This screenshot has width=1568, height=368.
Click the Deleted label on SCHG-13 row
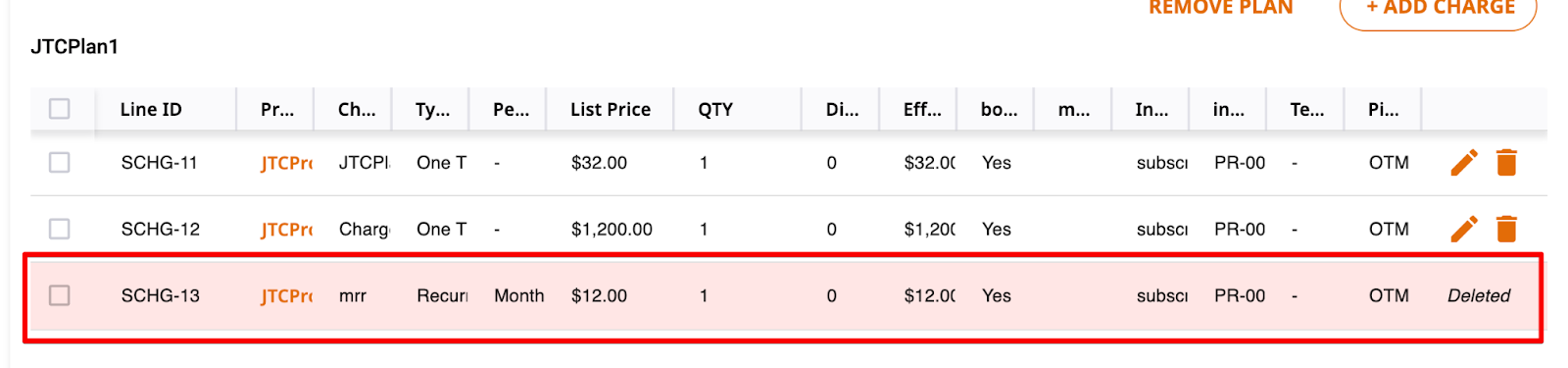coord(1479,295)
